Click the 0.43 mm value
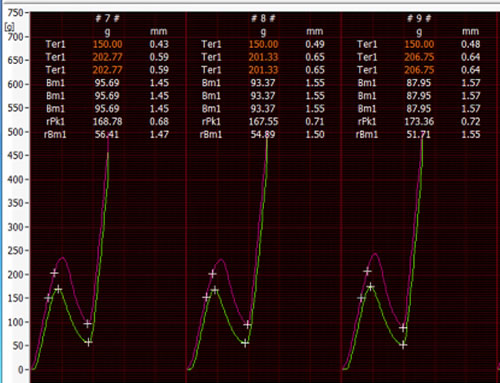Viewport: 500px width, 383px height. click(159, 44)
